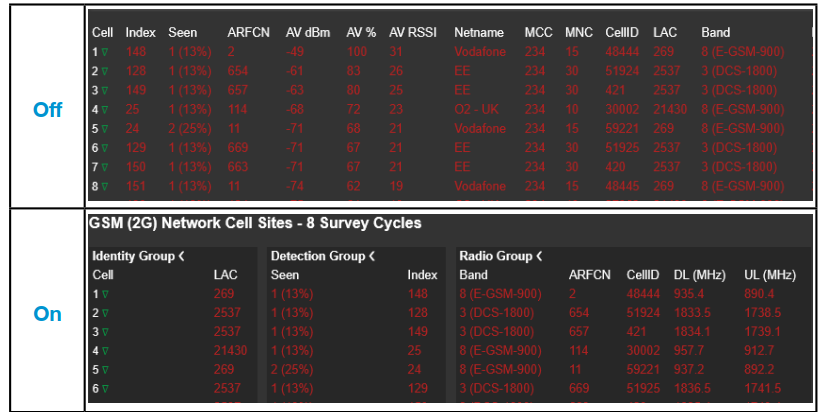Select Seen 2 (25%) in Detection Group
This screenshot has width=822, height=412.
tap(292, 370)
